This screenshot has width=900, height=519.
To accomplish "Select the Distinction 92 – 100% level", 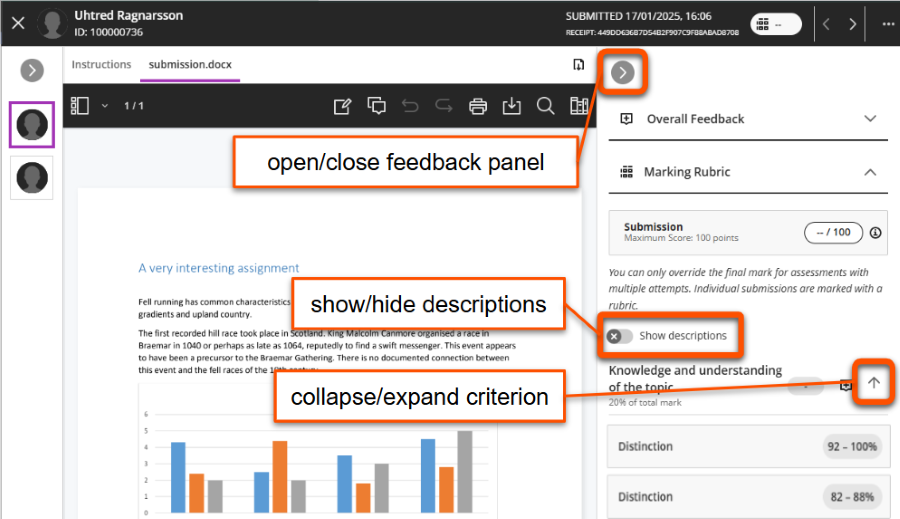I will pyautogui.click(x=747, y=446).
